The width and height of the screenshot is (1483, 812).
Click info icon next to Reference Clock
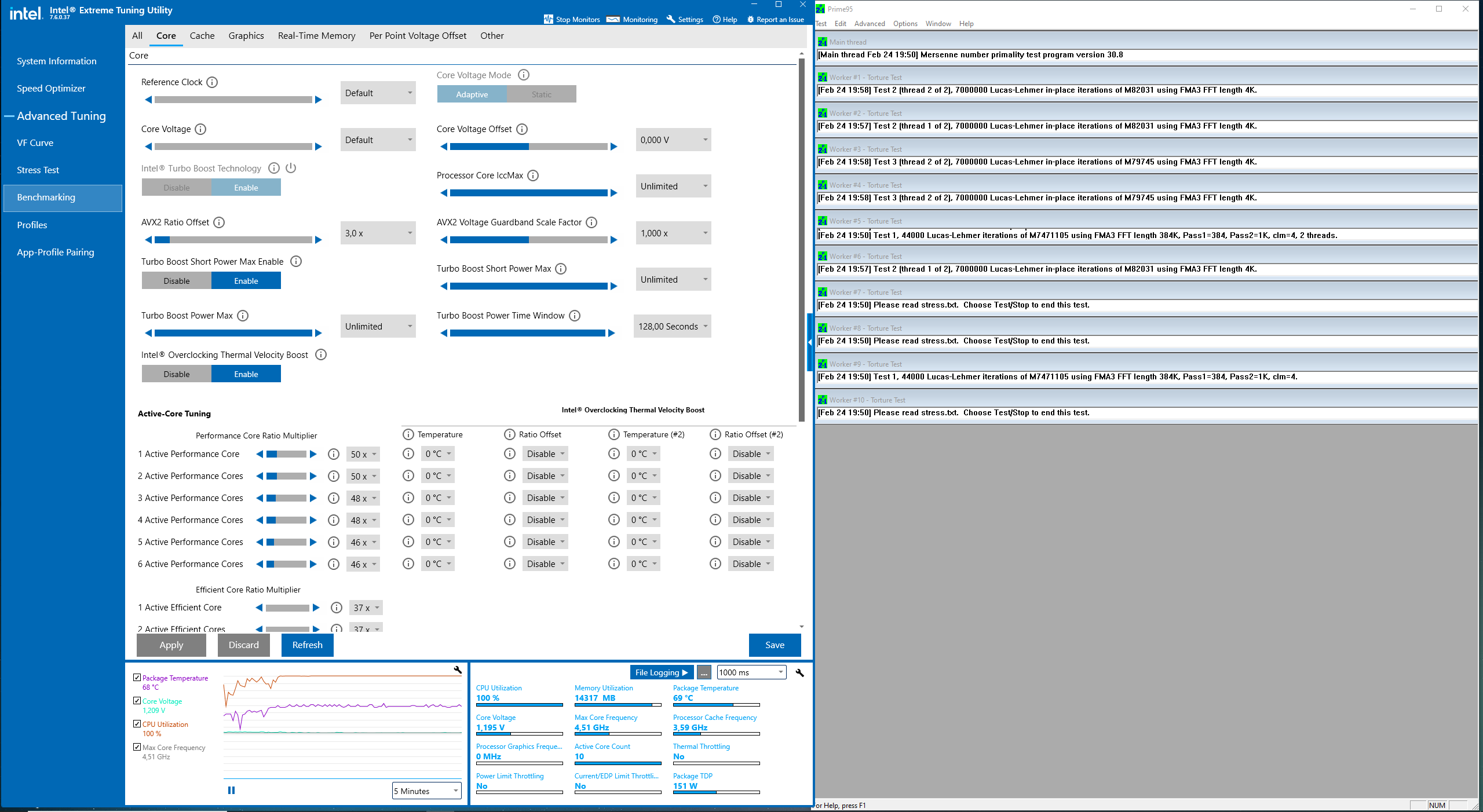pyautogui.click(x=212, y=82)
